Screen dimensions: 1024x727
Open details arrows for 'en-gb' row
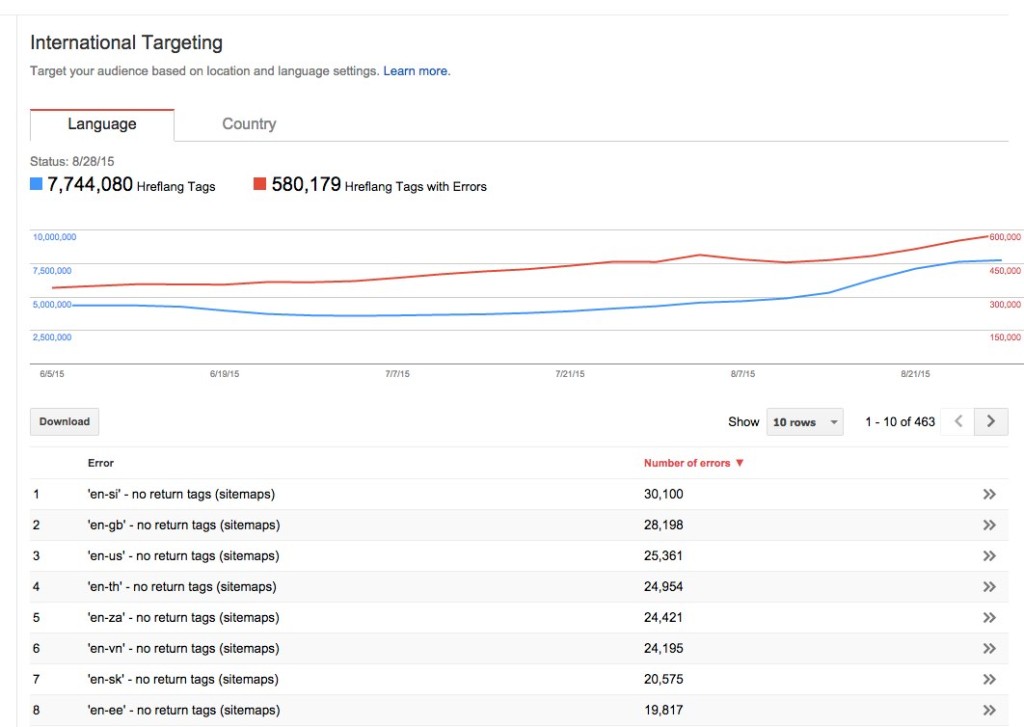(989, 525)
